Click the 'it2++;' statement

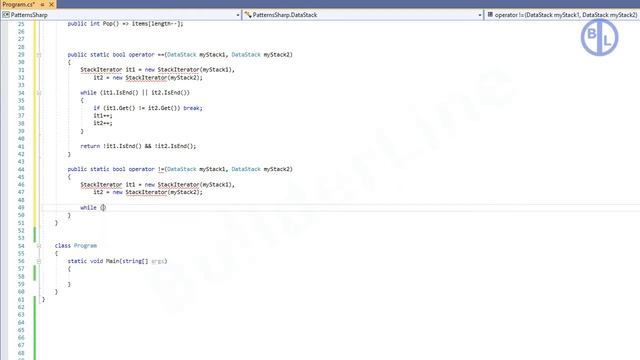tap(103, 123)
